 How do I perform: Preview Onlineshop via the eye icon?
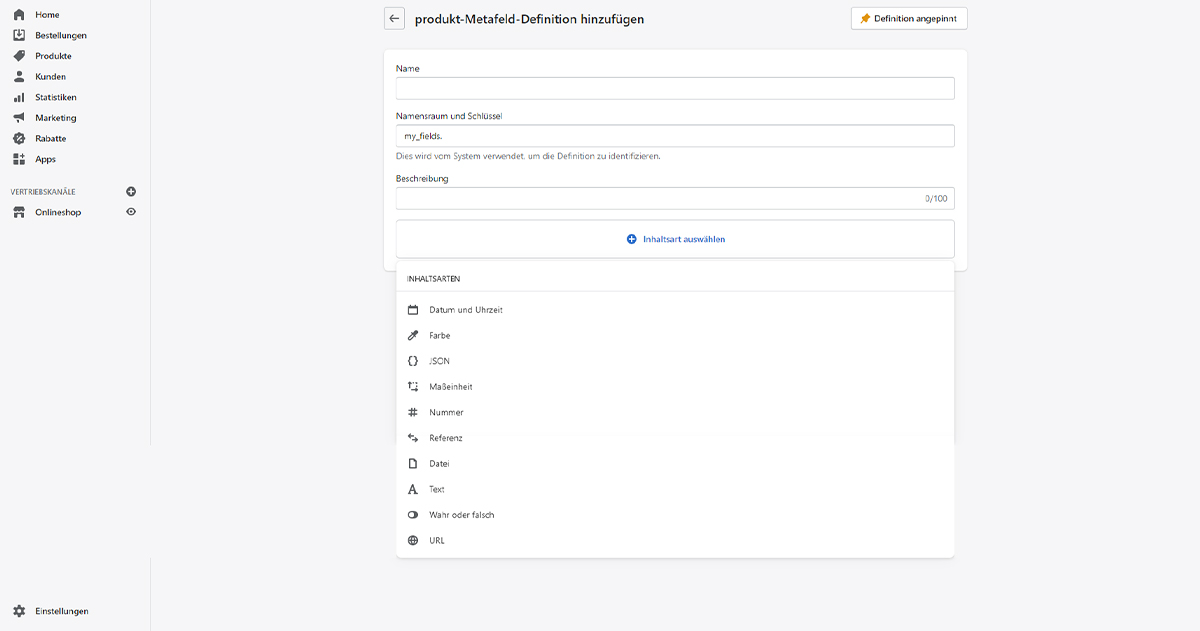coord(131,212)
